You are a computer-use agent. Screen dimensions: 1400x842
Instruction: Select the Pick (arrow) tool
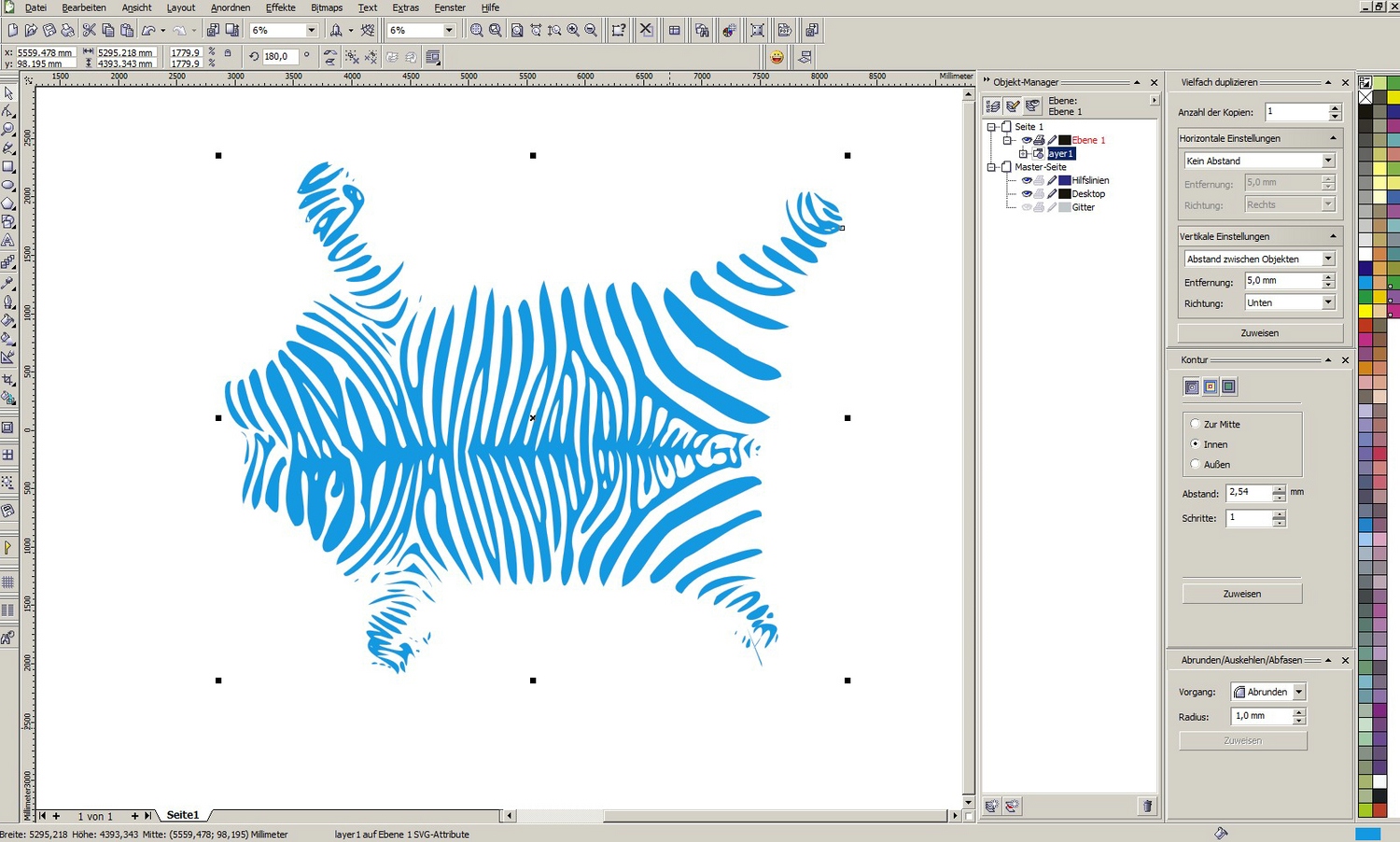8,93
